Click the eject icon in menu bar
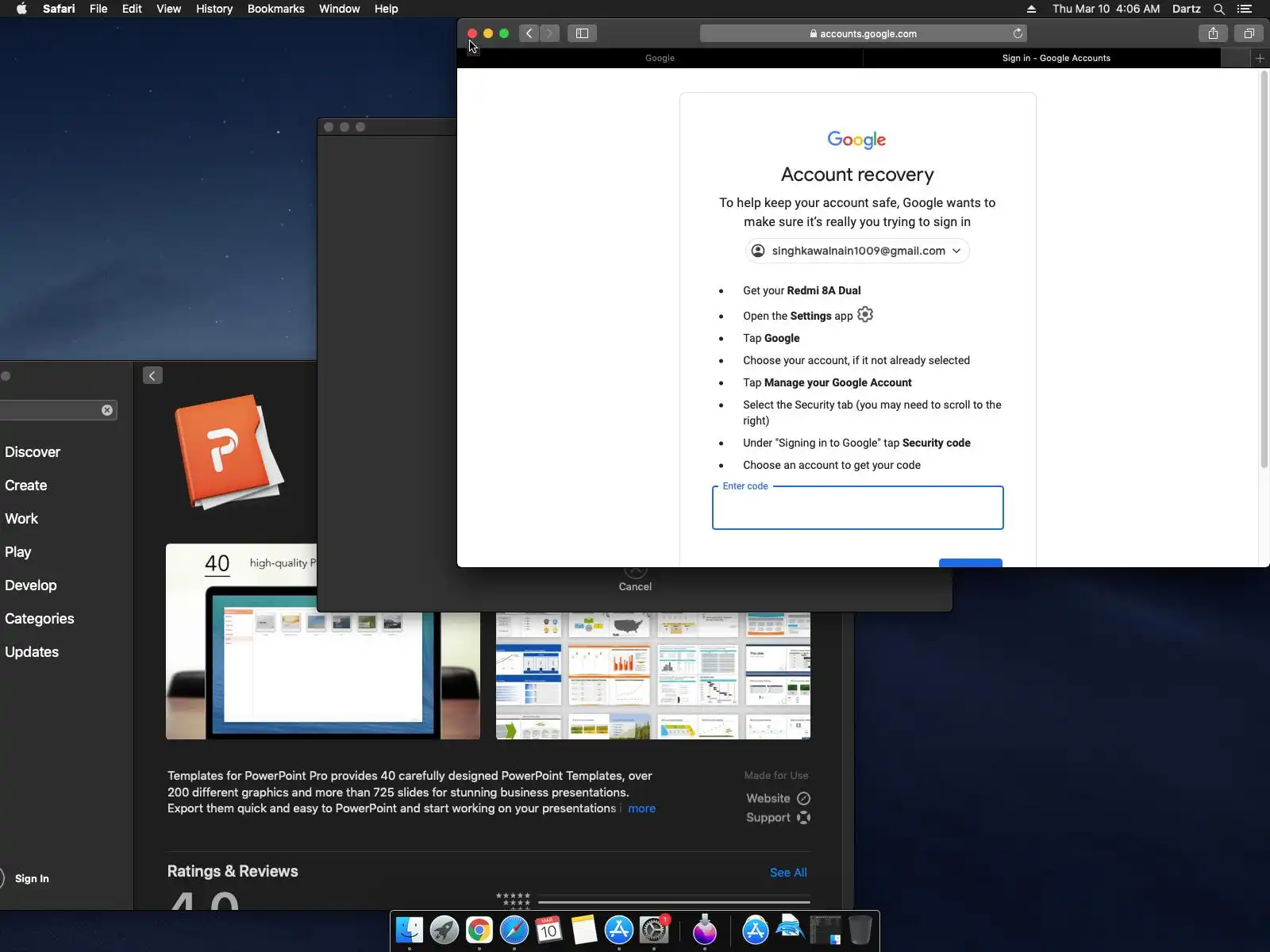Image resolution: width=1270 pixels, height=952 pixels. [1031, 9]
